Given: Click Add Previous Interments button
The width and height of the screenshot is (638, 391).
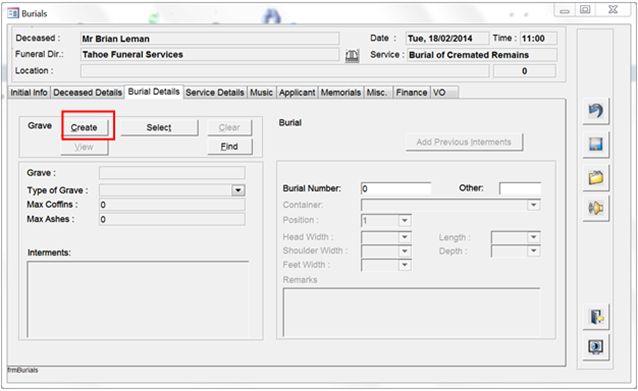Looking at the screenshot, I should 464,142.
